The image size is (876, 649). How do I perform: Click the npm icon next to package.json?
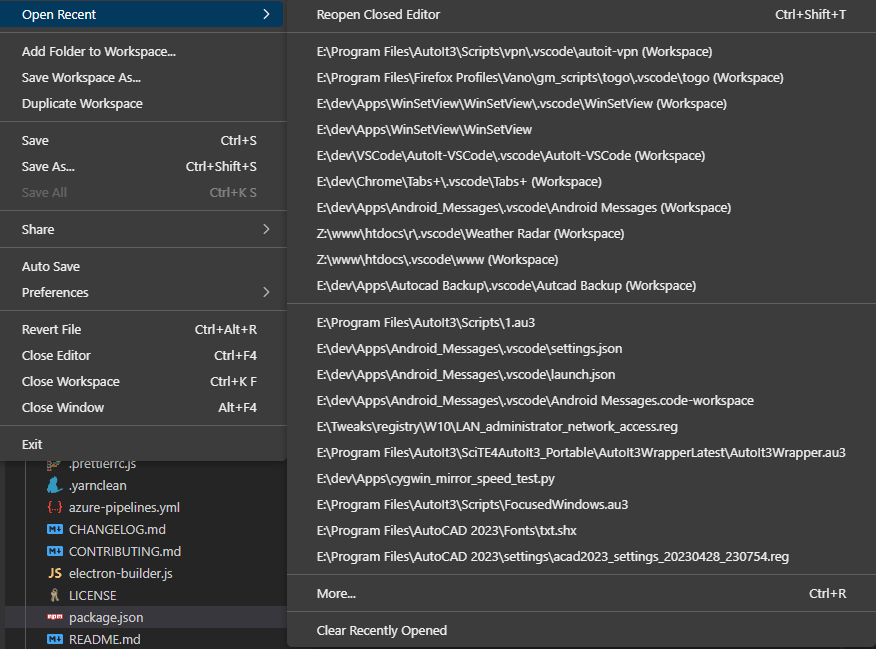pos(54,617)
